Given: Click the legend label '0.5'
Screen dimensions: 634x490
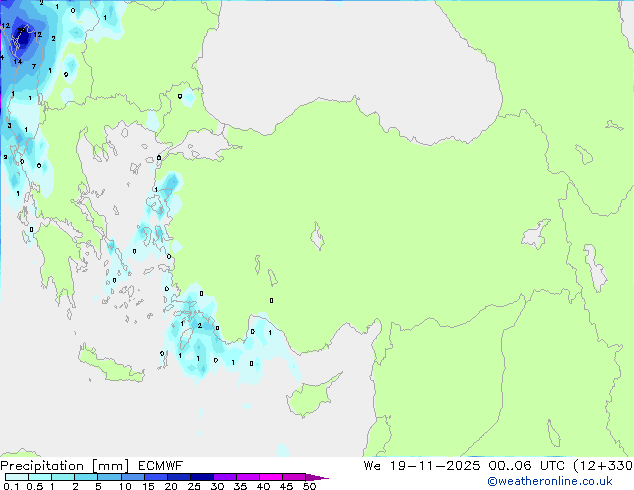Looking at the screenshot, I should pos(35,486).
